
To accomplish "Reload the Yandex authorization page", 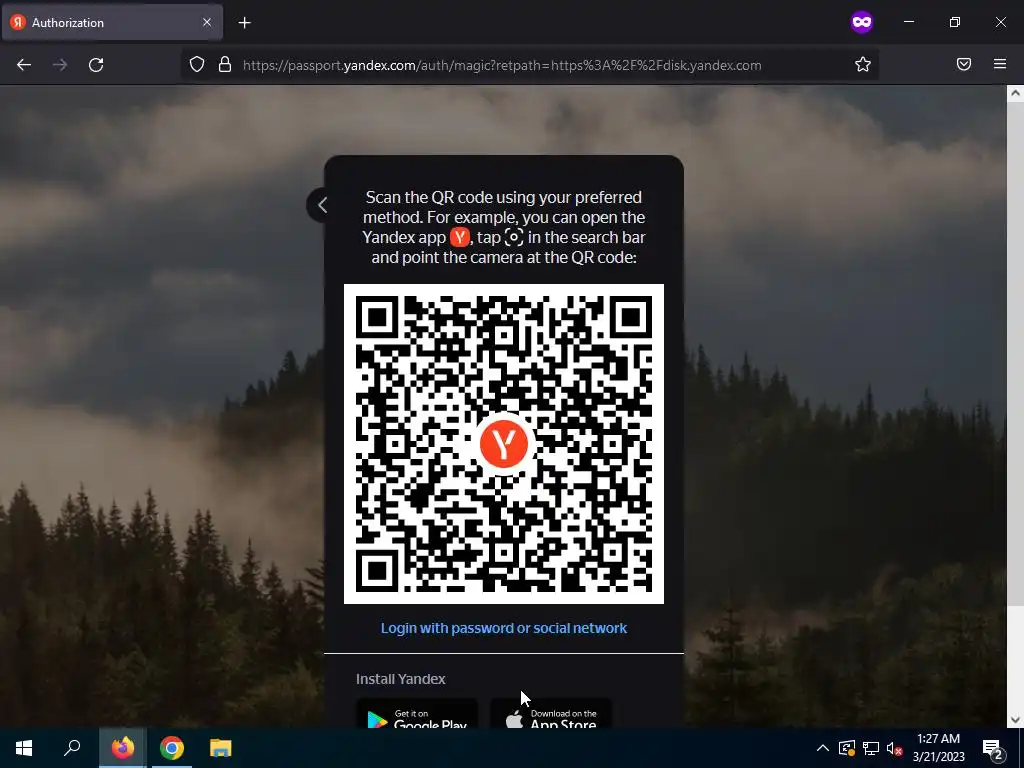I will click(x=96, y=65).
